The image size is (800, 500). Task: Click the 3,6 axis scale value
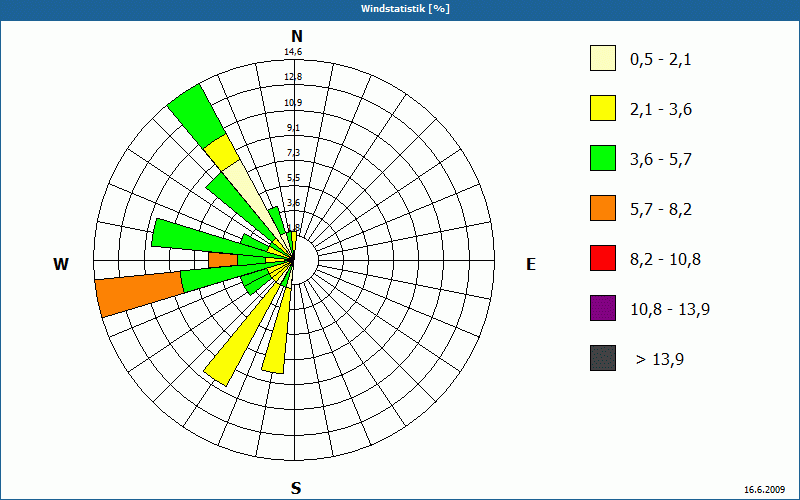[x=293, y=203]
